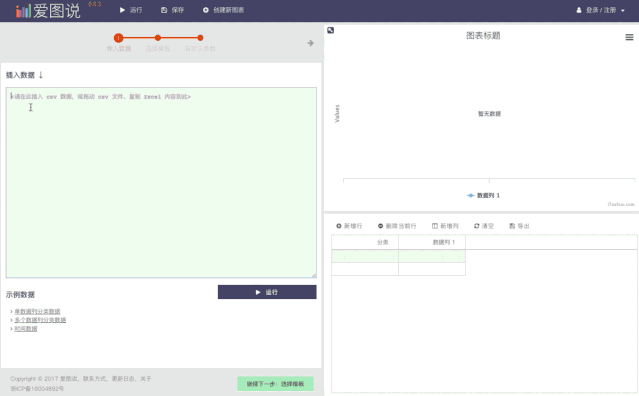
Task: Click the green 选择模板 next-step button
Action: [275, 384]
